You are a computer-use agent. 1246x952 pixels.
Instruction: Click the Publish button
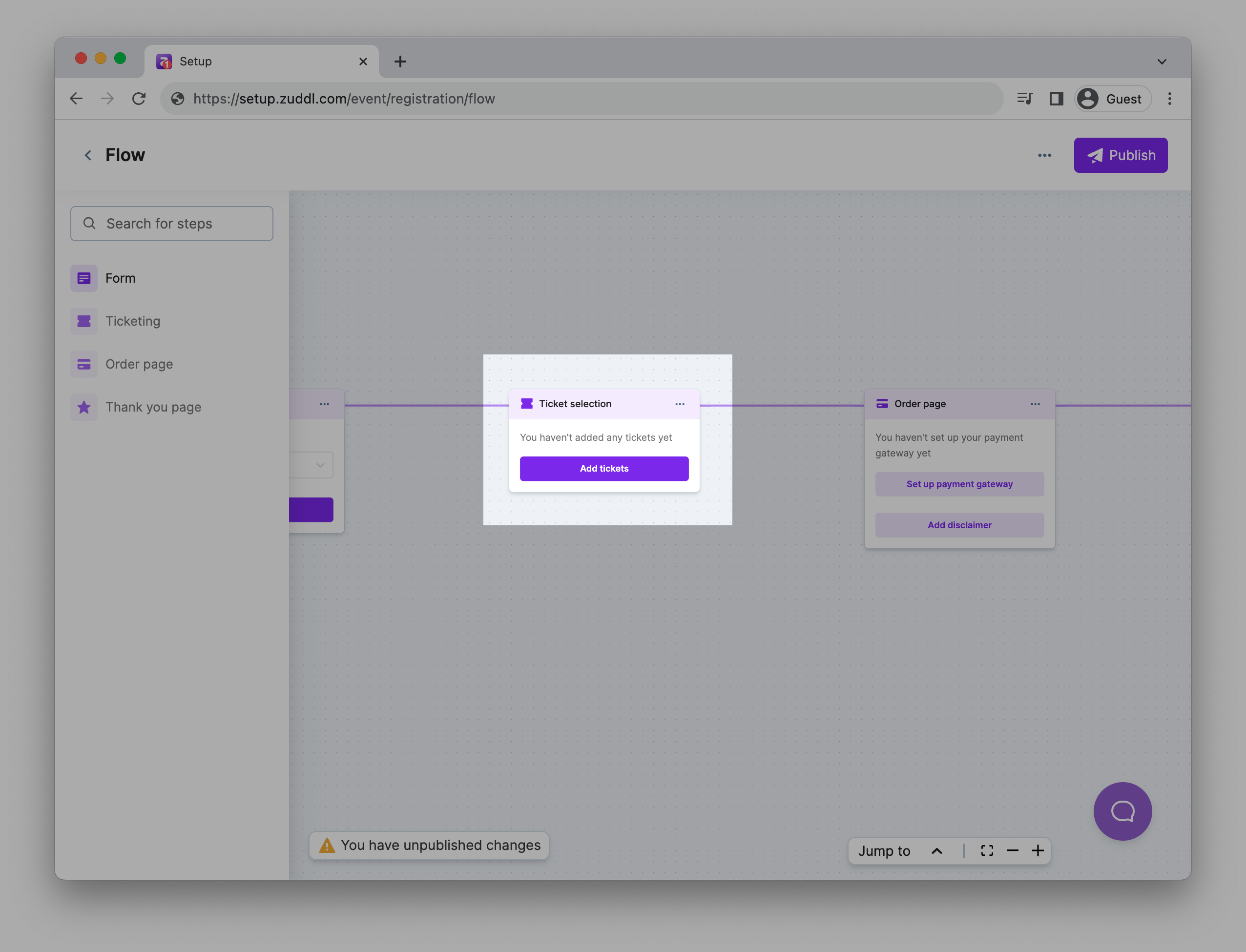(1120, 155)
